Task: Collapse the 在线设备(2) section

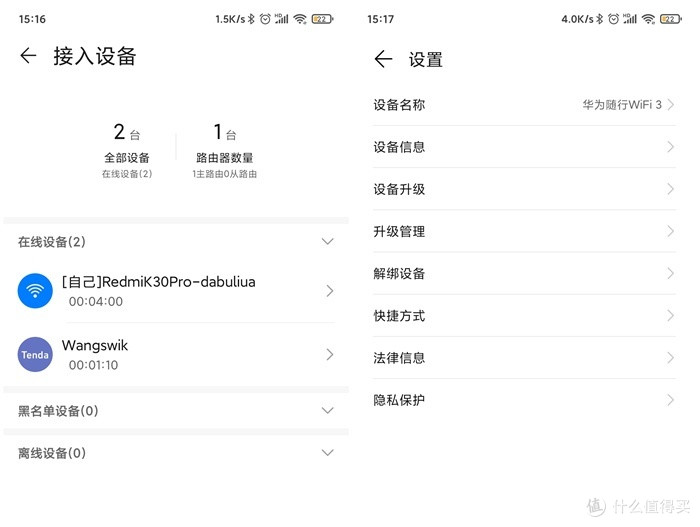Action: click(327, 241)
